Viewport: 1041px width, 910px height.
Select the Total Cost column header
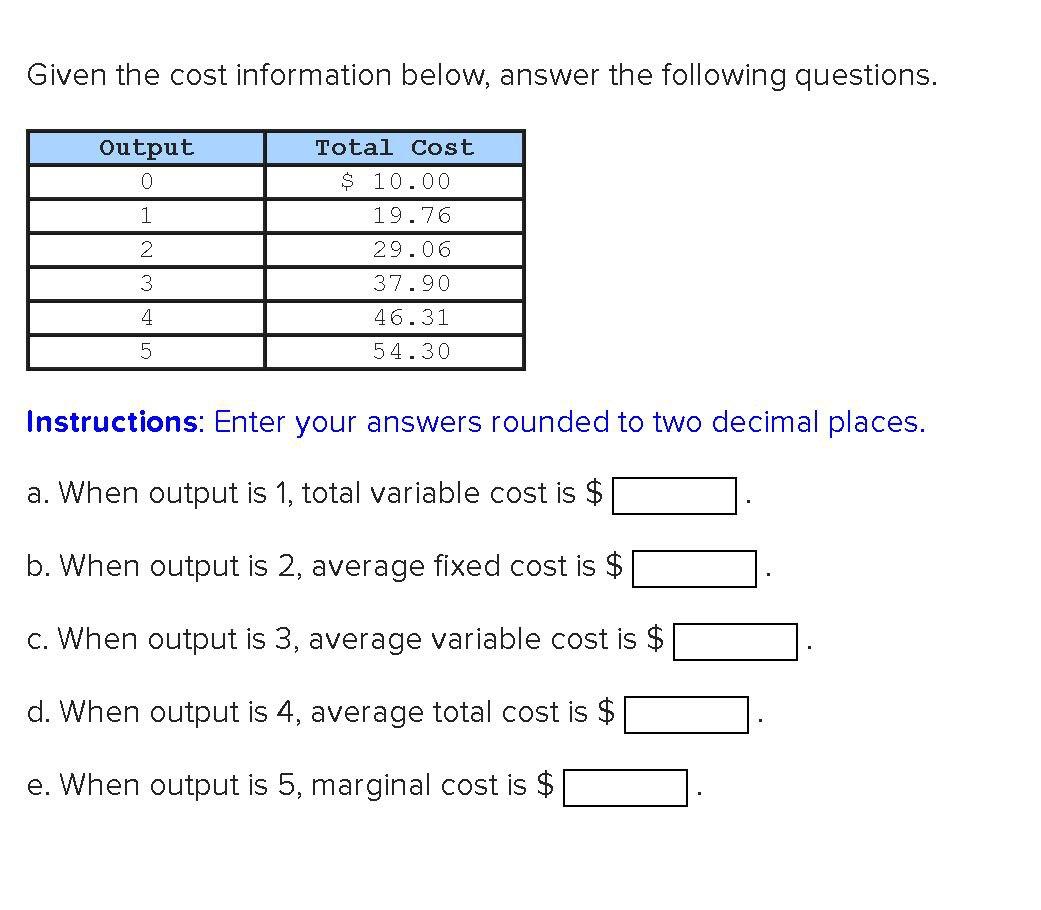point(395,147)
